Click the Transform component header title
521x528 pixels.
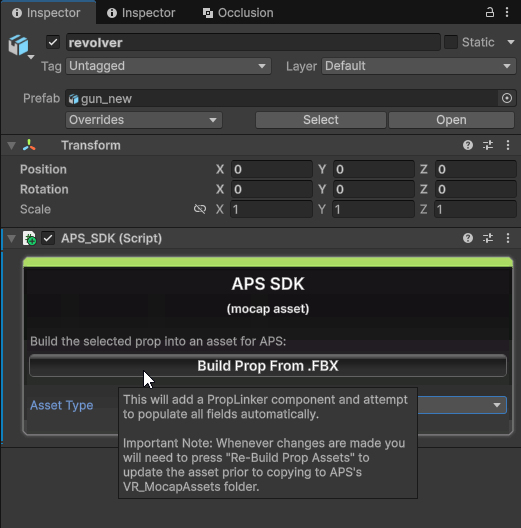91,145
